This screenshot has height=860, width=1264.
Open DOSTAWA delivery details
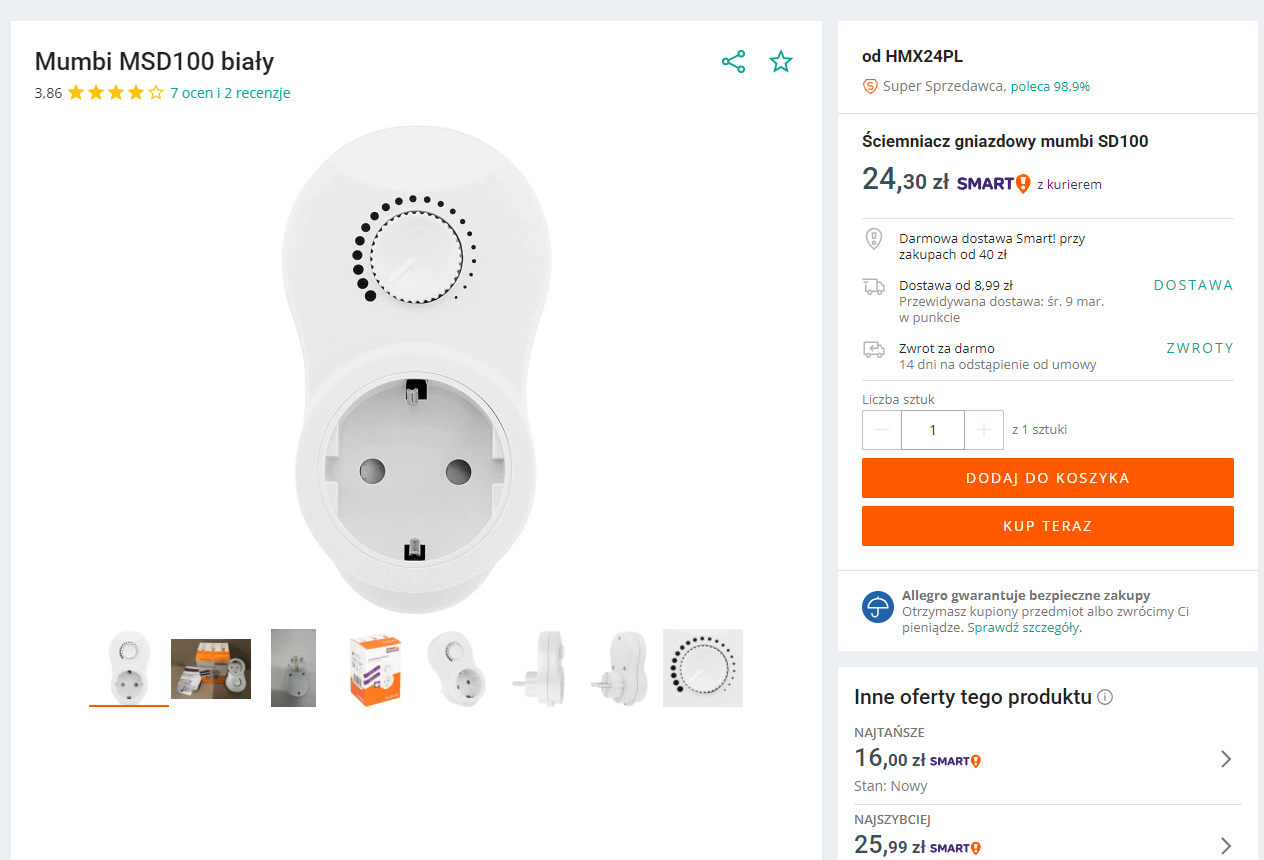tap(1193, 285)
